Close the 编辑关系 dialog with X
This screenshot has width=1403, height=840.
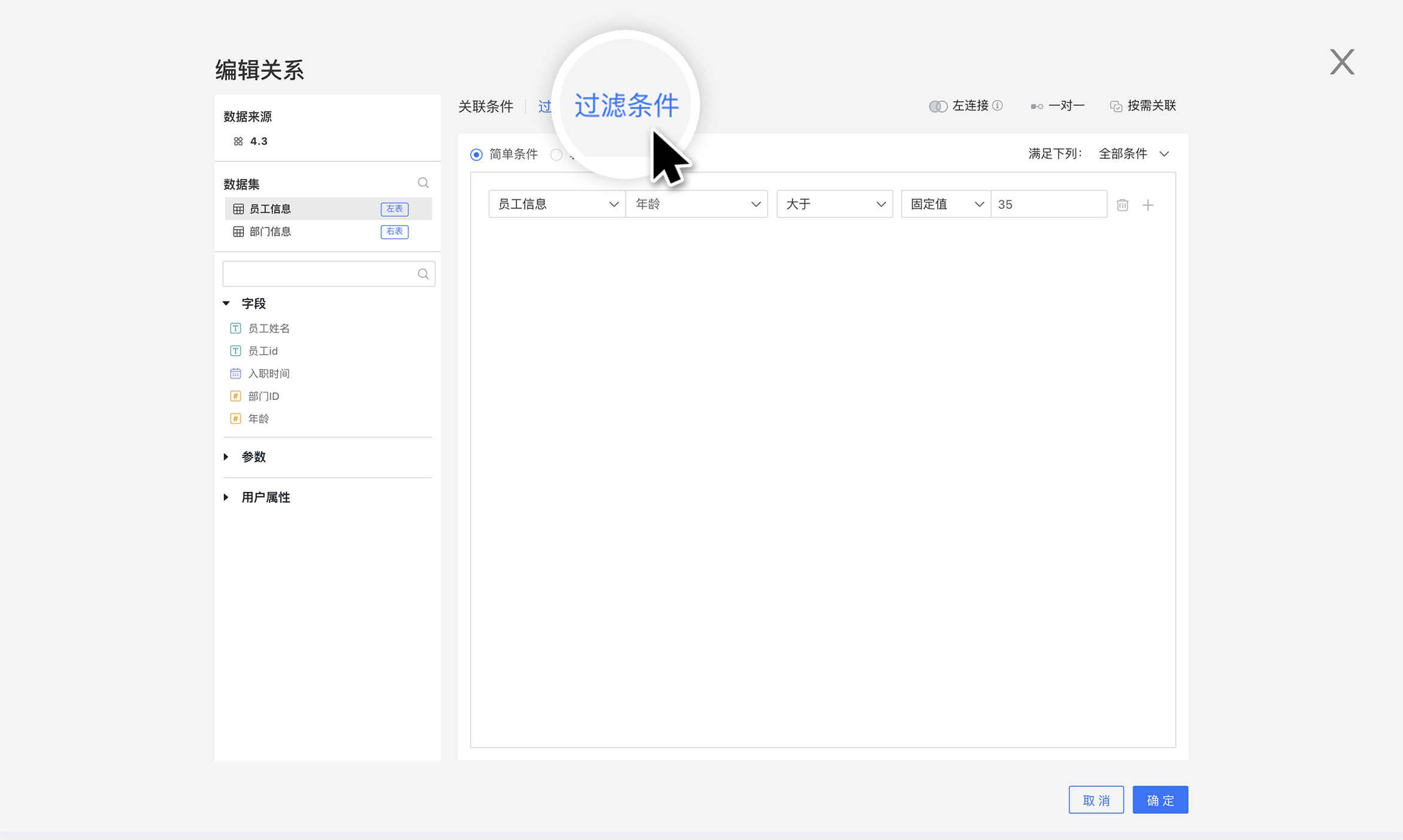click(1342, 62)
